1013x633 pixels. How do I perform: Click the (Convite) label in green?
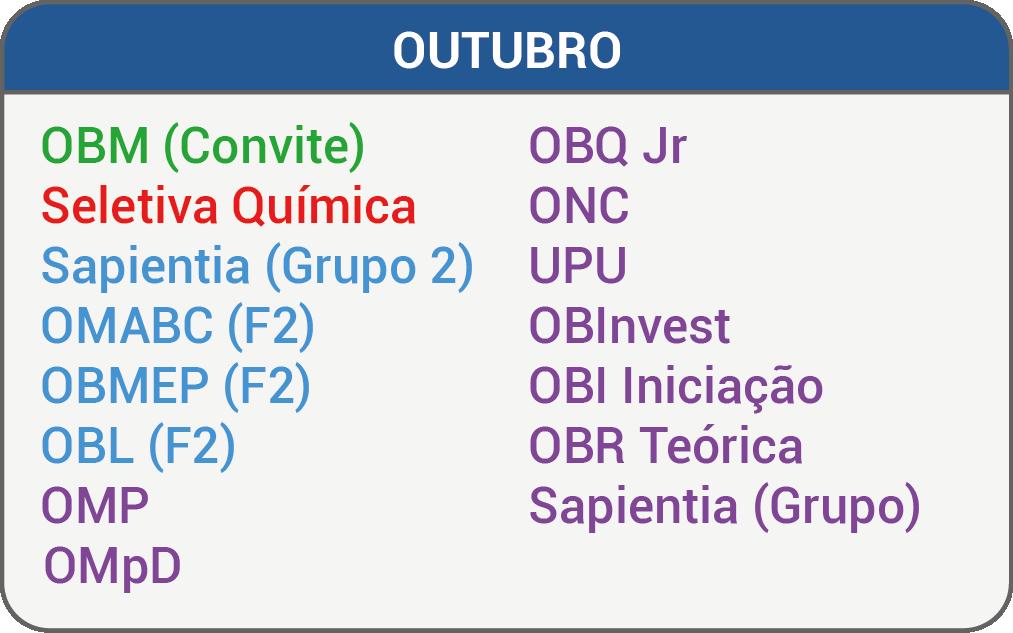click(x=264, y=147)
